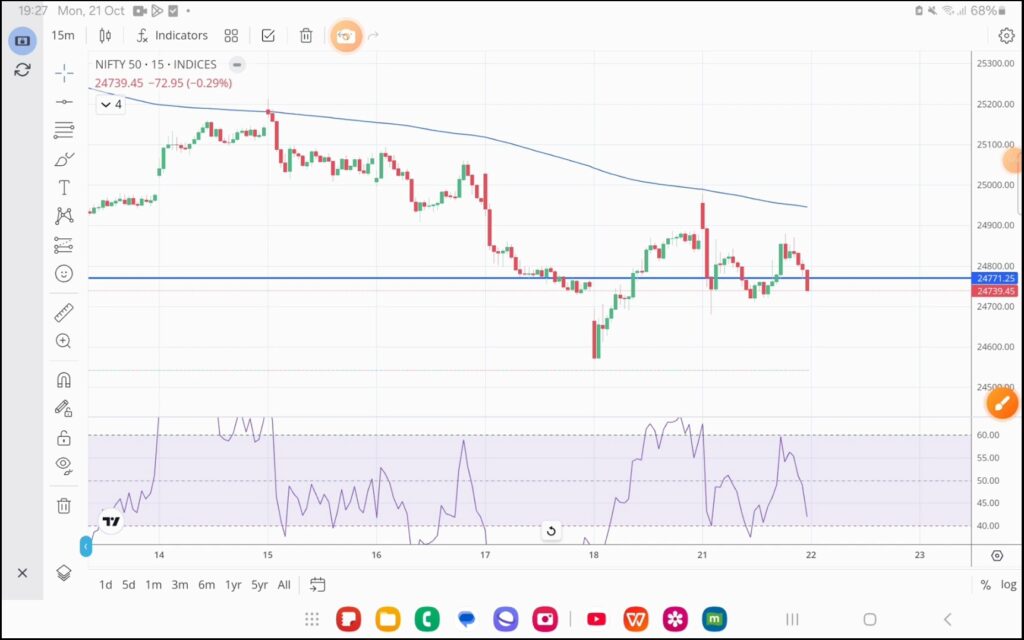The width and height of the screenshot is (1024, 640).
Task: Tap the target icon below the price scale
Action: tap(997, 556)
